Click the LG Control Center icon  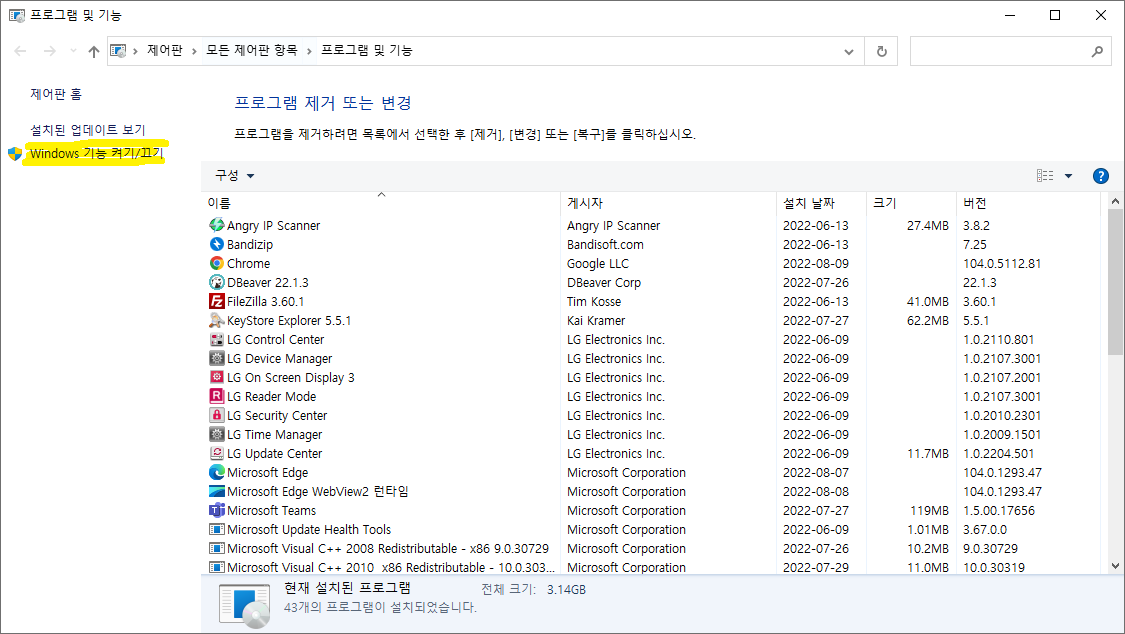click(x=217, y=339)
